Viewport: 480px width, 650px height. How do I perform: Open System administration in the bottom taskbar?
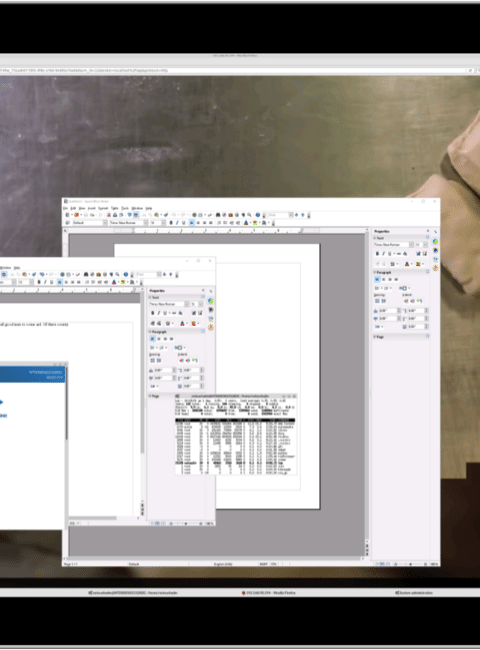pyautogui.click(x=413, y=593)
